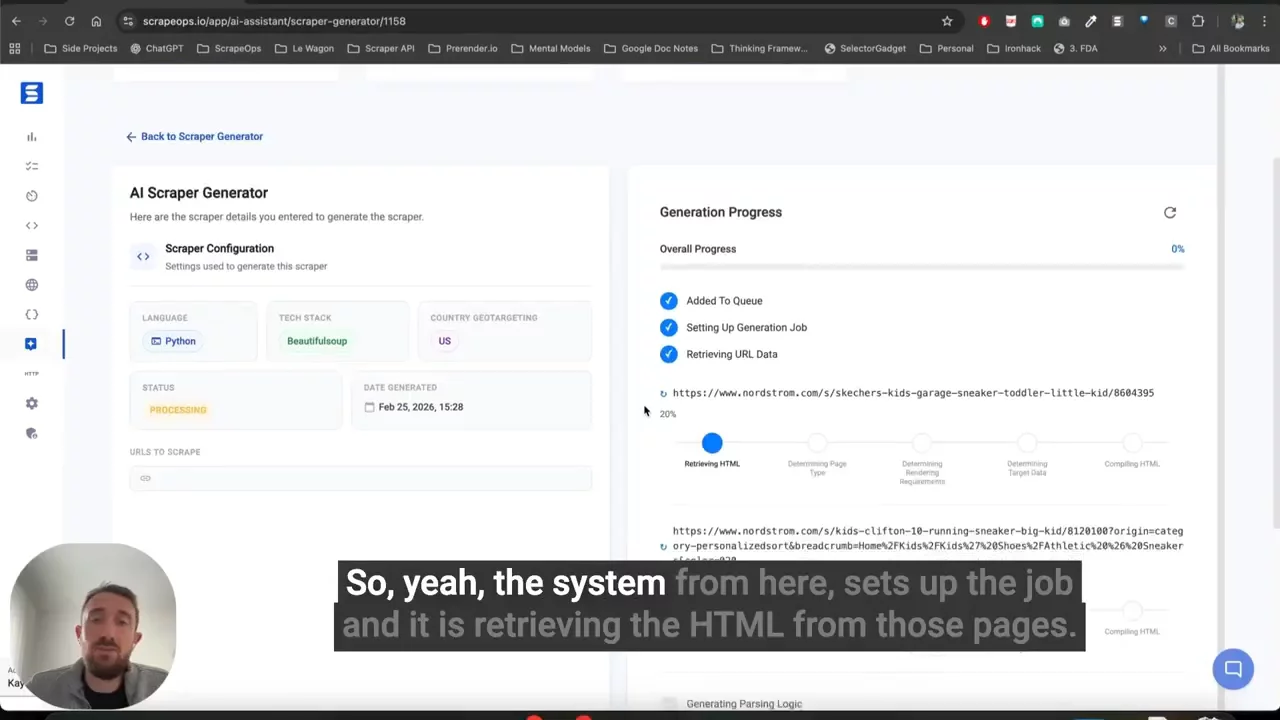This screenshot has width=1280, height=720.
Task: Open the stopwatch scheduler sidebar icon
Action: (x=31, y=196)
